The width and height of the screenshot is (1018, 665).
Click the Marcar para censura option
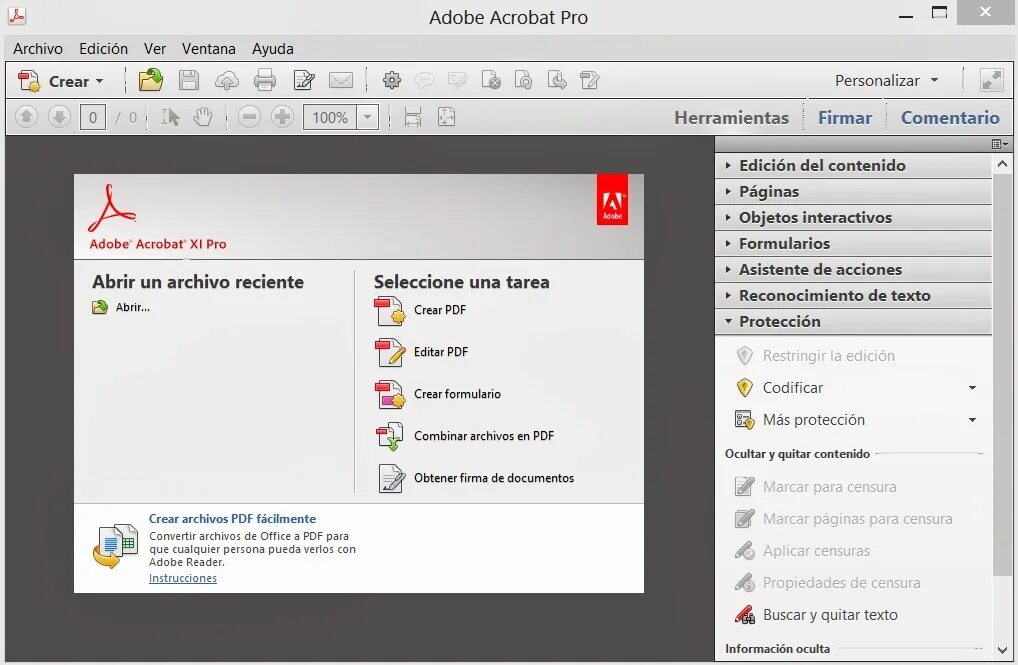815,486
